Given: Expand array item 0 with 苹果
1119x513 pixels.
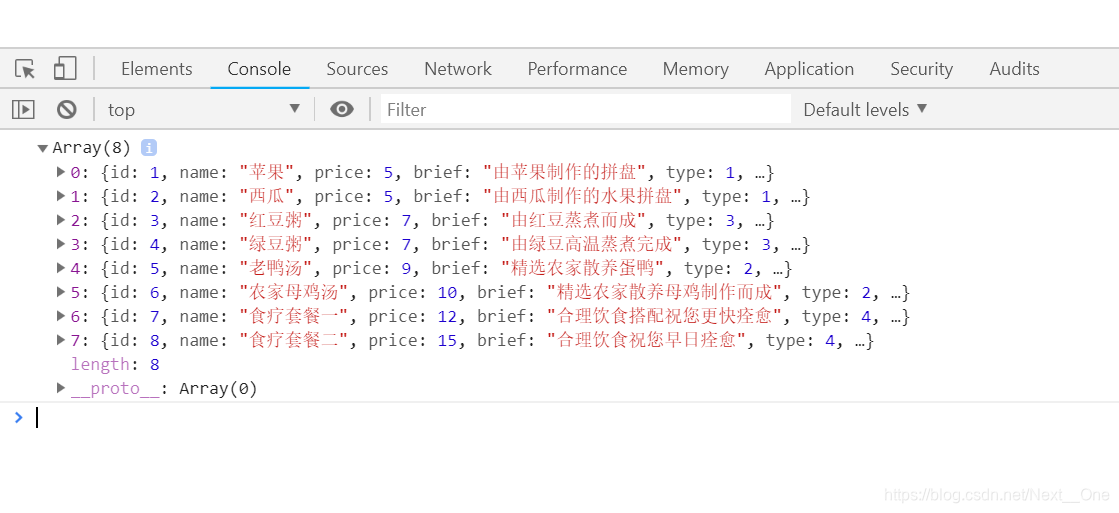Looking at the screenshot, I should click(x=61, y=172).
